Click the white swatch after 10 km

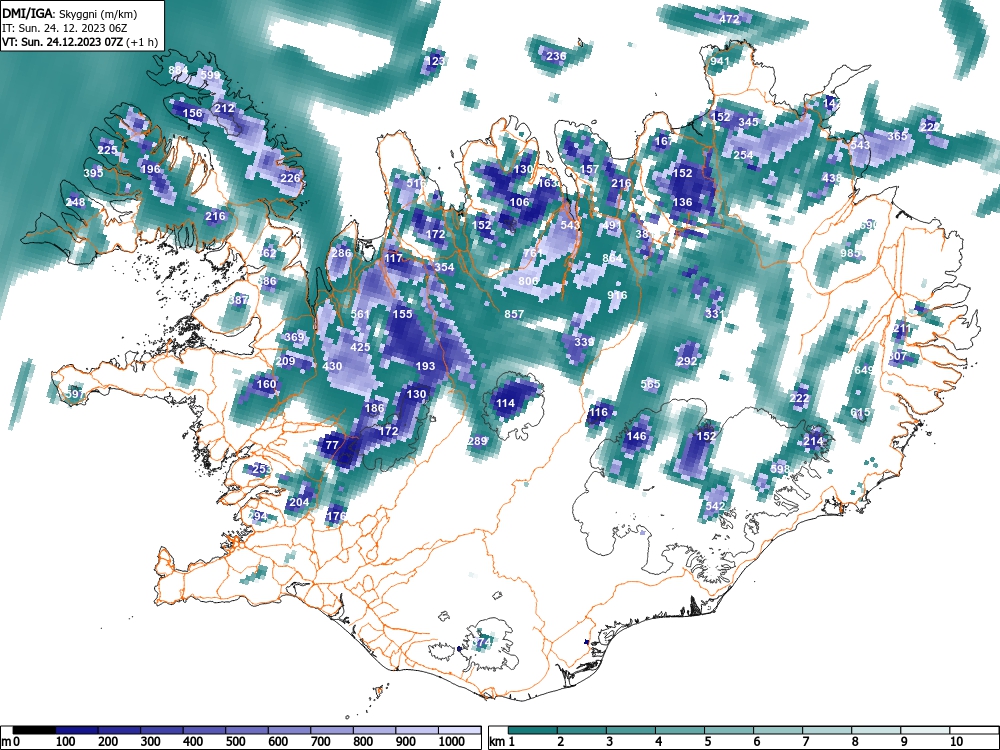coord(974,730)
